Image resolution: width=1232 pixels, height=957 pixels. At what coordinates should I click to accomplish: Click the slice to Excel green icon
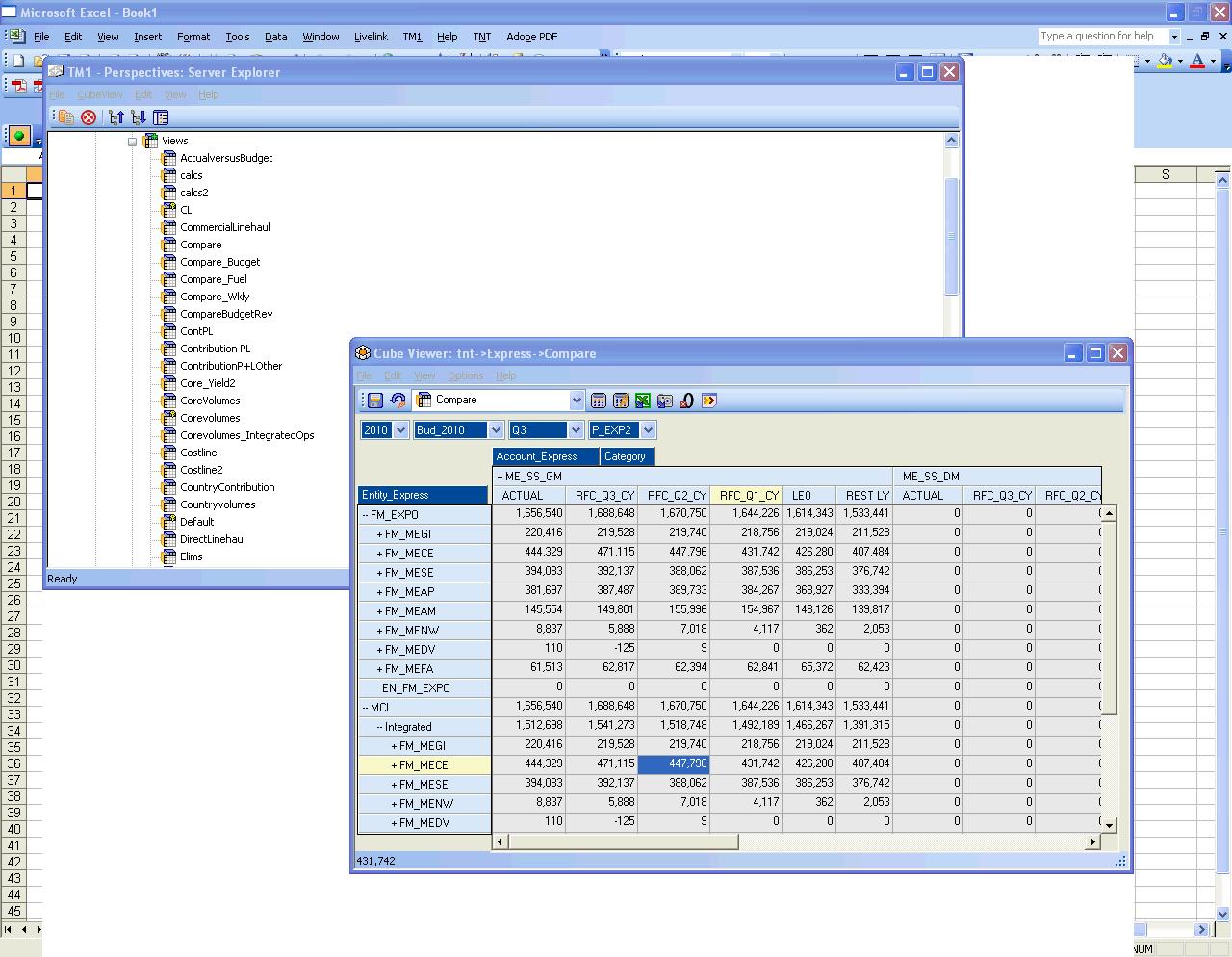643,401
